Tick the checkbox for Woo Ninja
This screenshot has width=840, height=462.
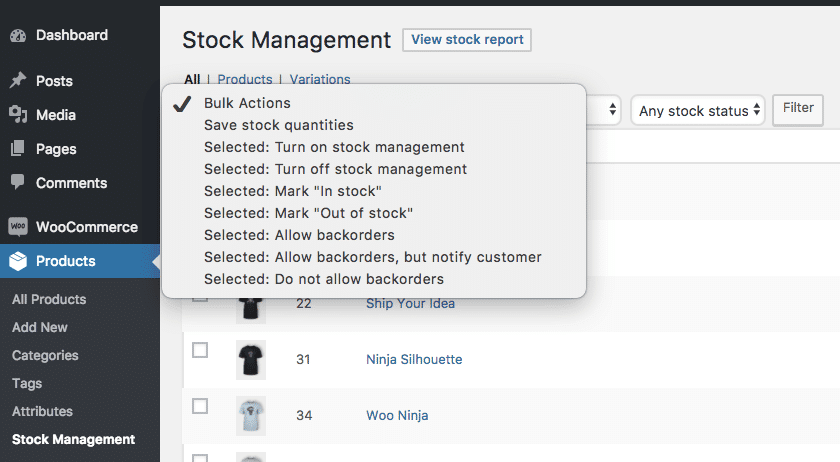point(200,406)
